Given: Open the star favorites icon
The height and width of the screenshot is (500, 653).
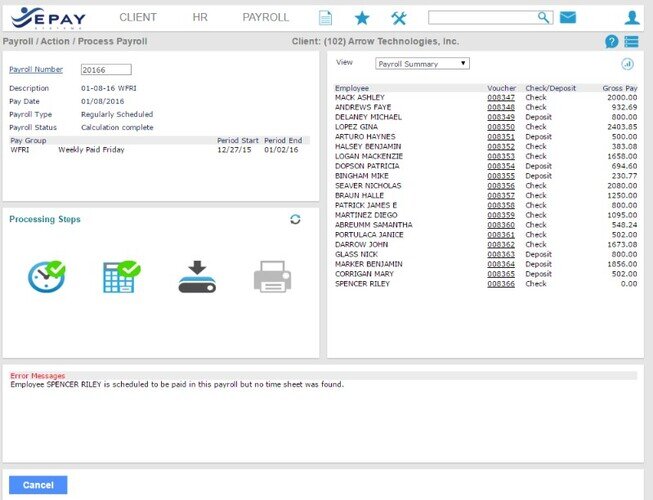Looking at the screenshot, I should pos(361,18).
